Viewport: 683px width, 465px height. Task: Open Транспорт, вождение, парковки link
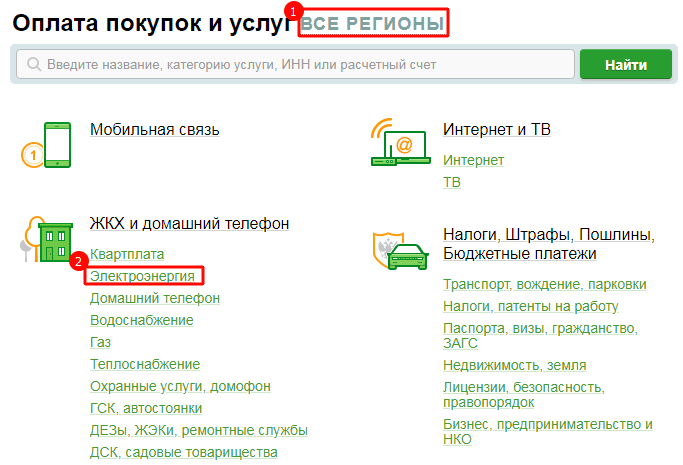(x=544, y=284)
